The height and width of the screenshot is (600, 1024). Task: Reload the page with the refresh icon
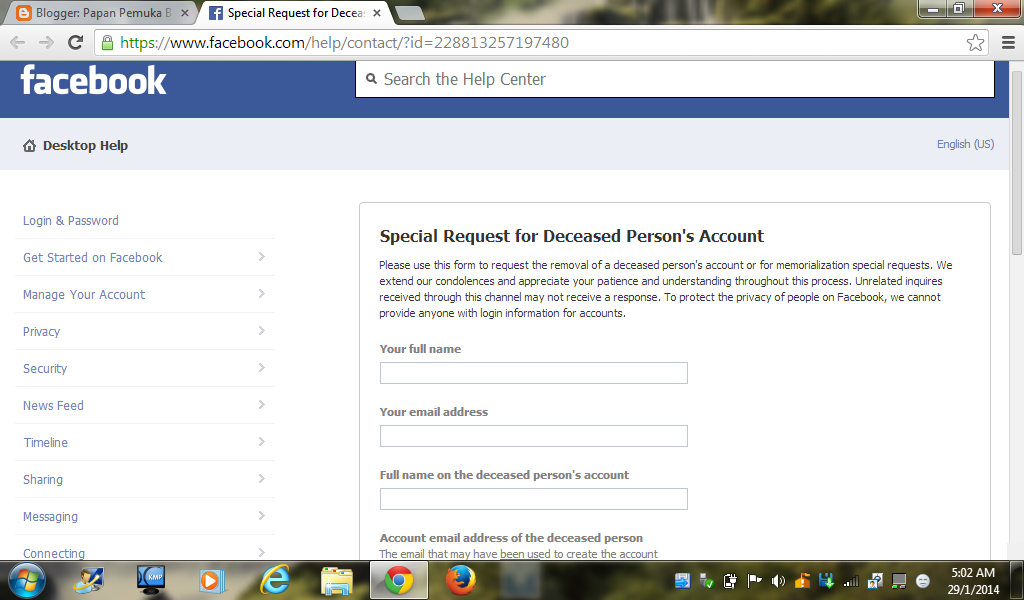tap(76, 42)
